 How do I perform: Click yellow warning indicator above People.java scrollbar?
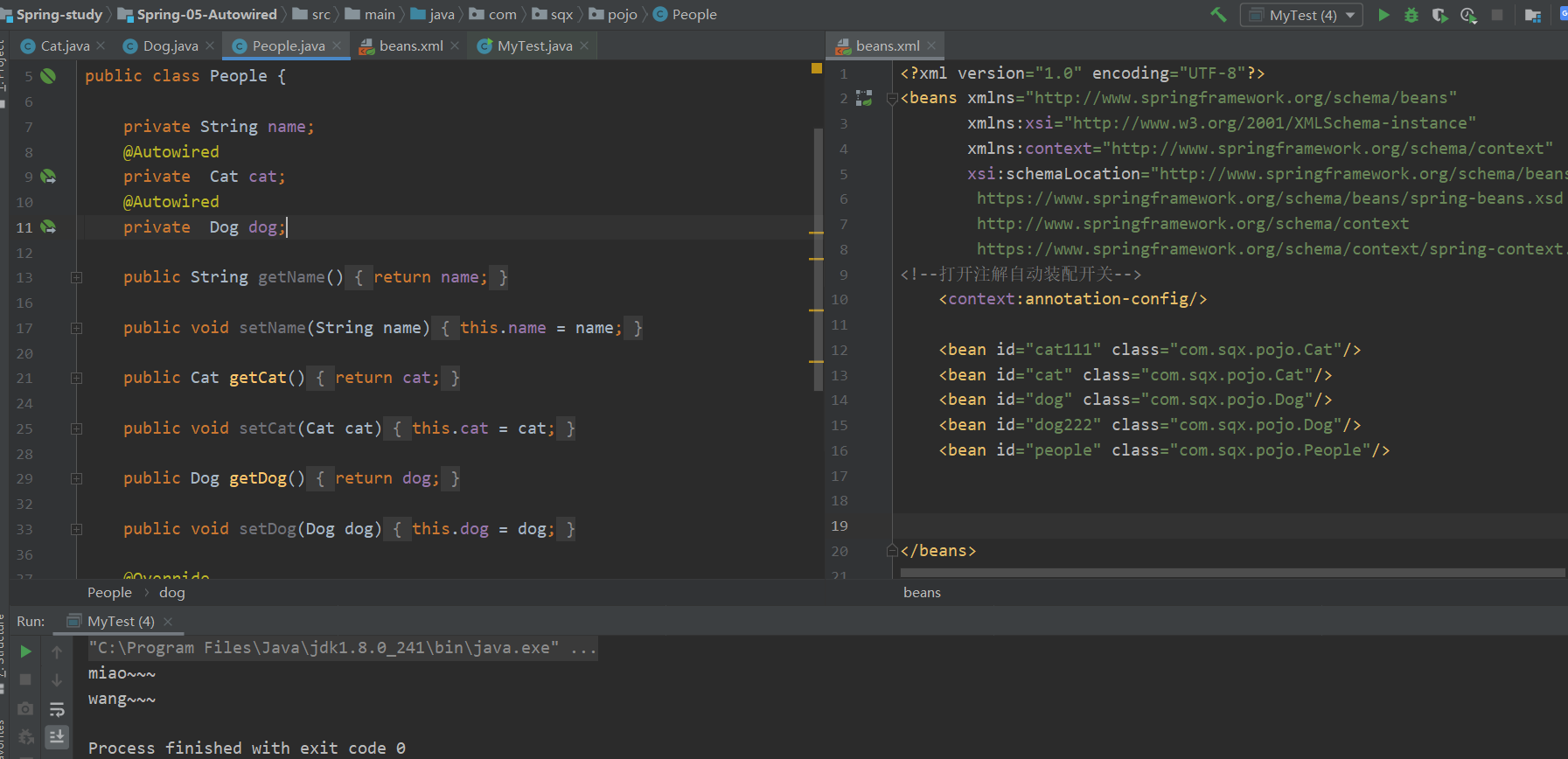816,68
